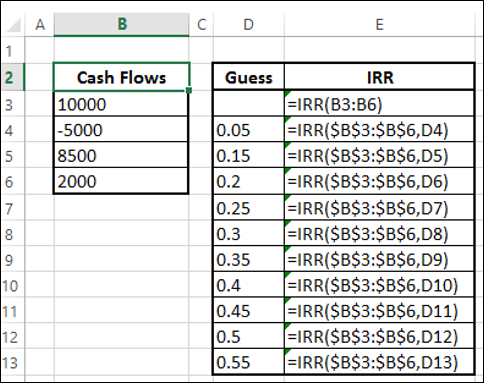Select column D header

pos(249,24)
